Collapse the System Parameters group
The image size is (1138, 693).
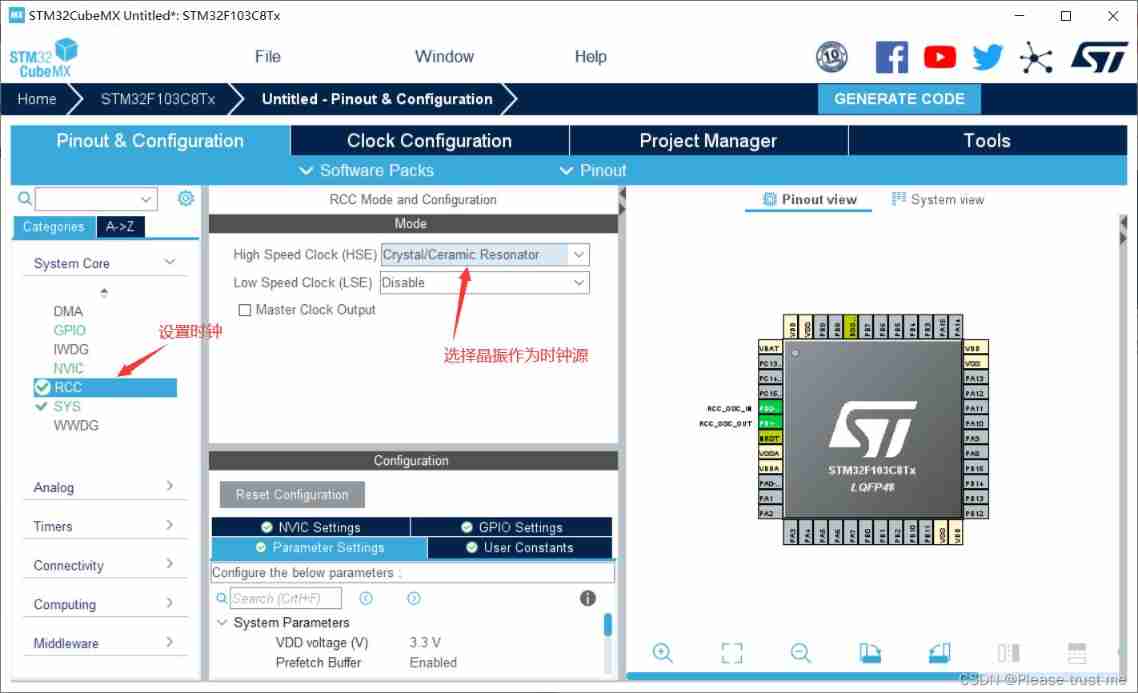tap(222, 623)
